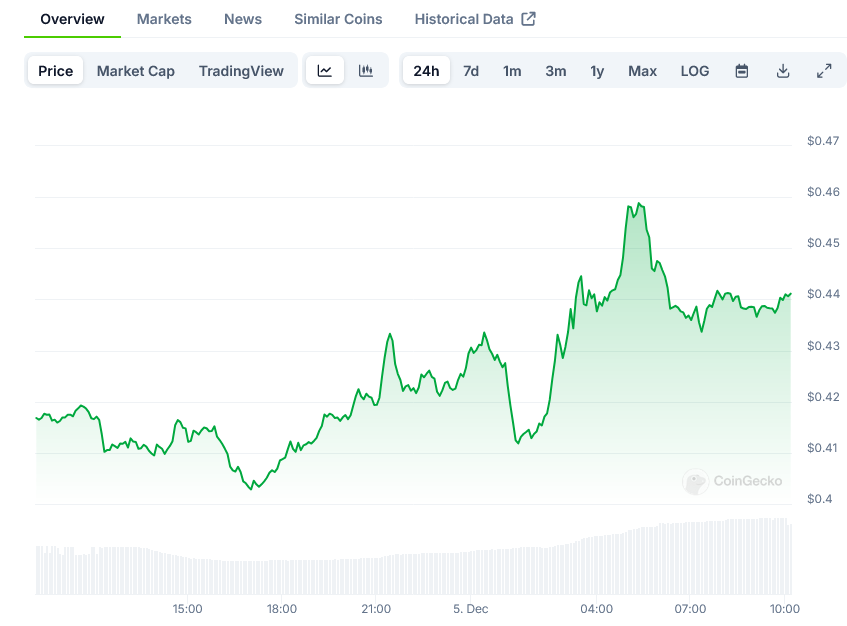
Task: Open the Markets tab
Action: coord(164,19)
